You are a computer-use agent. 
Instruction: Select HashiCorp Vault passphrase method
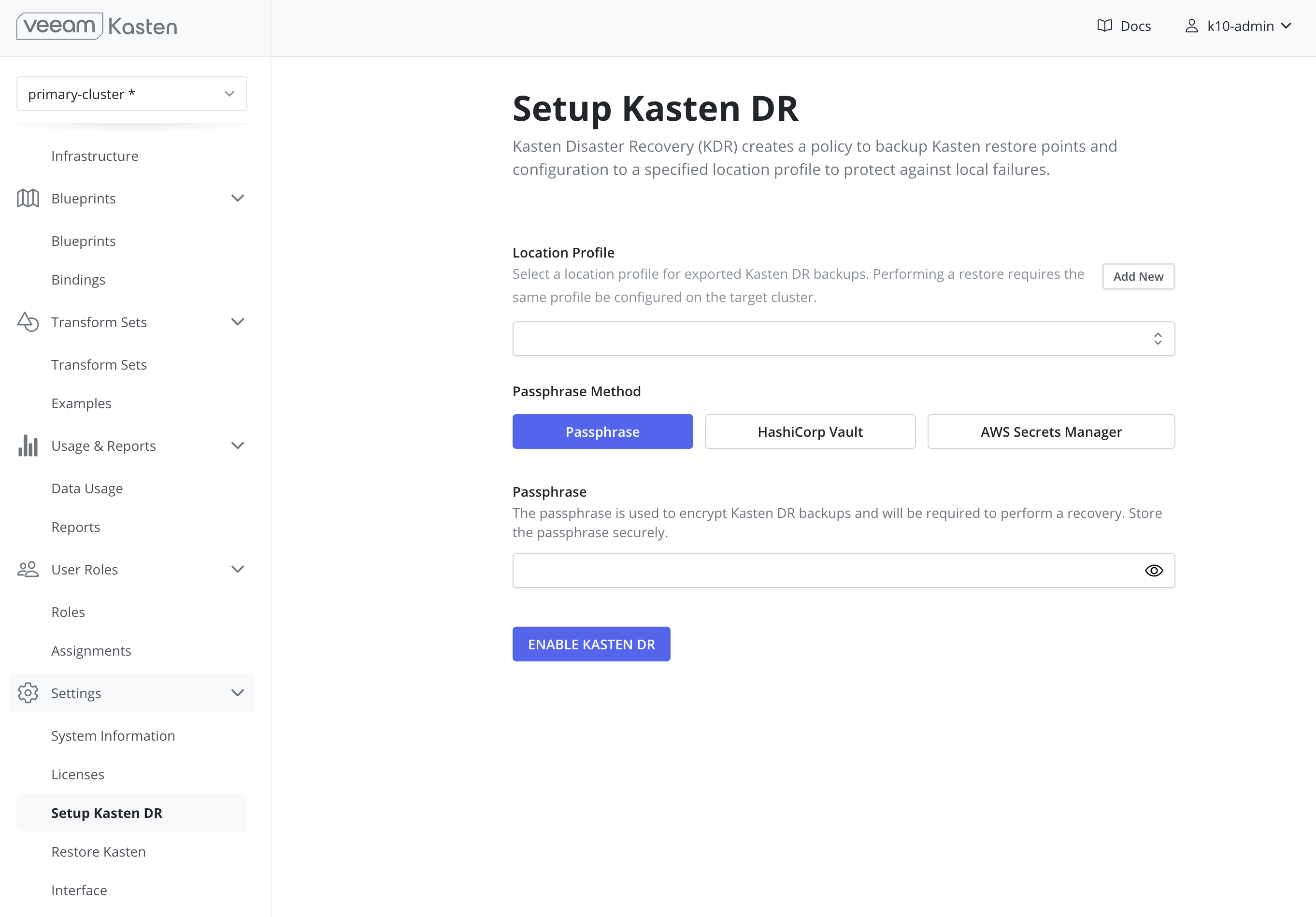(810, 431)
